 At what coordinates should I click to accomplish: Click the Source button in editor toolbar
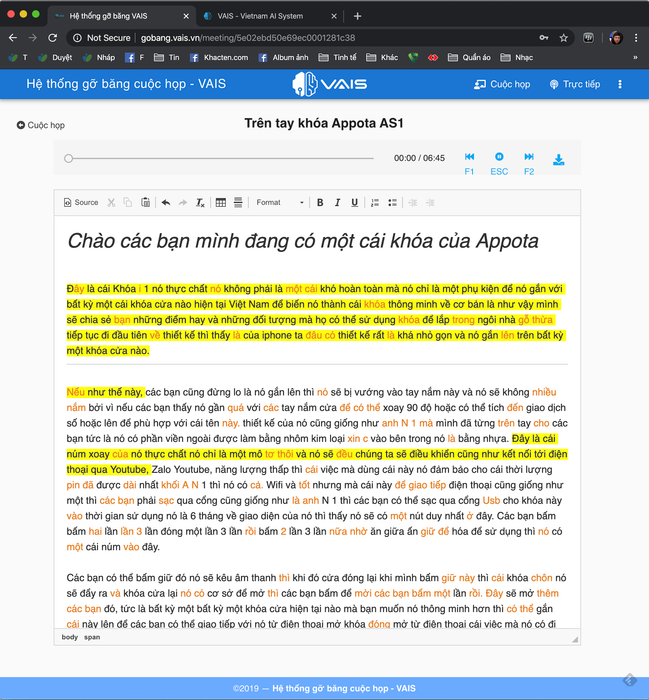[x=81, y=202]
